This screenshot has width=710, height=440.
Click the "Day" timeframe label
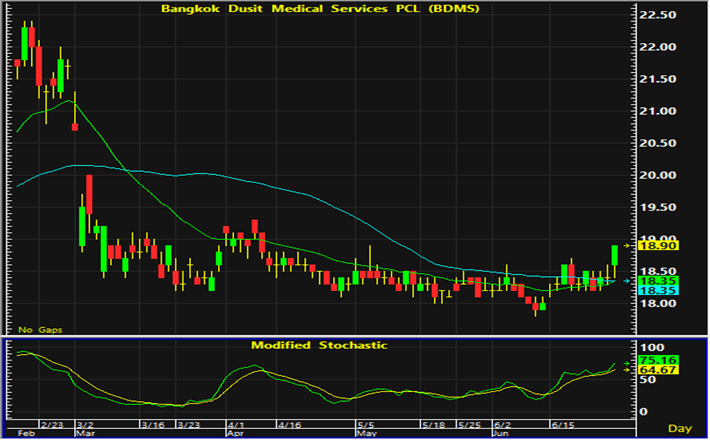(x=680, y=429)
